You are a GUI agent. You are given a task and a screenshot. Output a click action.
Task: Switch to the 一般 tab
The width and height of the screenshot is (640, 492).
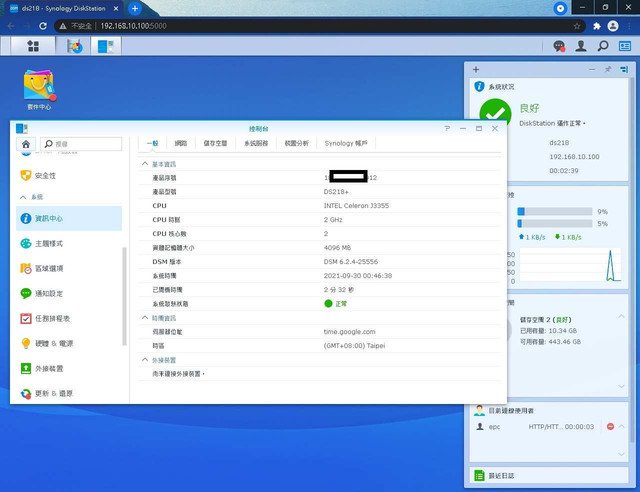[152, 143]
